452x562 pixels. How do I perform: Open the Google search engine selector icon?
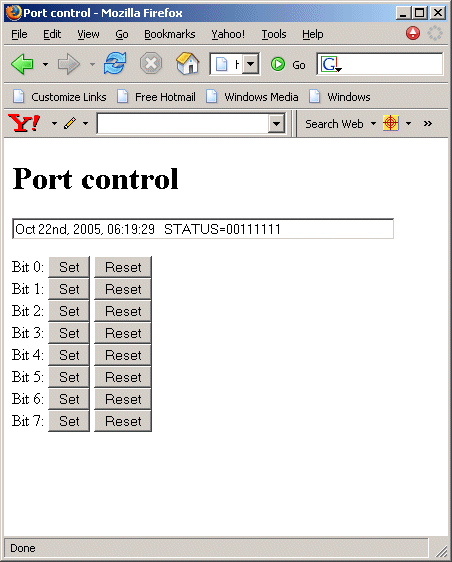(331, 65)
